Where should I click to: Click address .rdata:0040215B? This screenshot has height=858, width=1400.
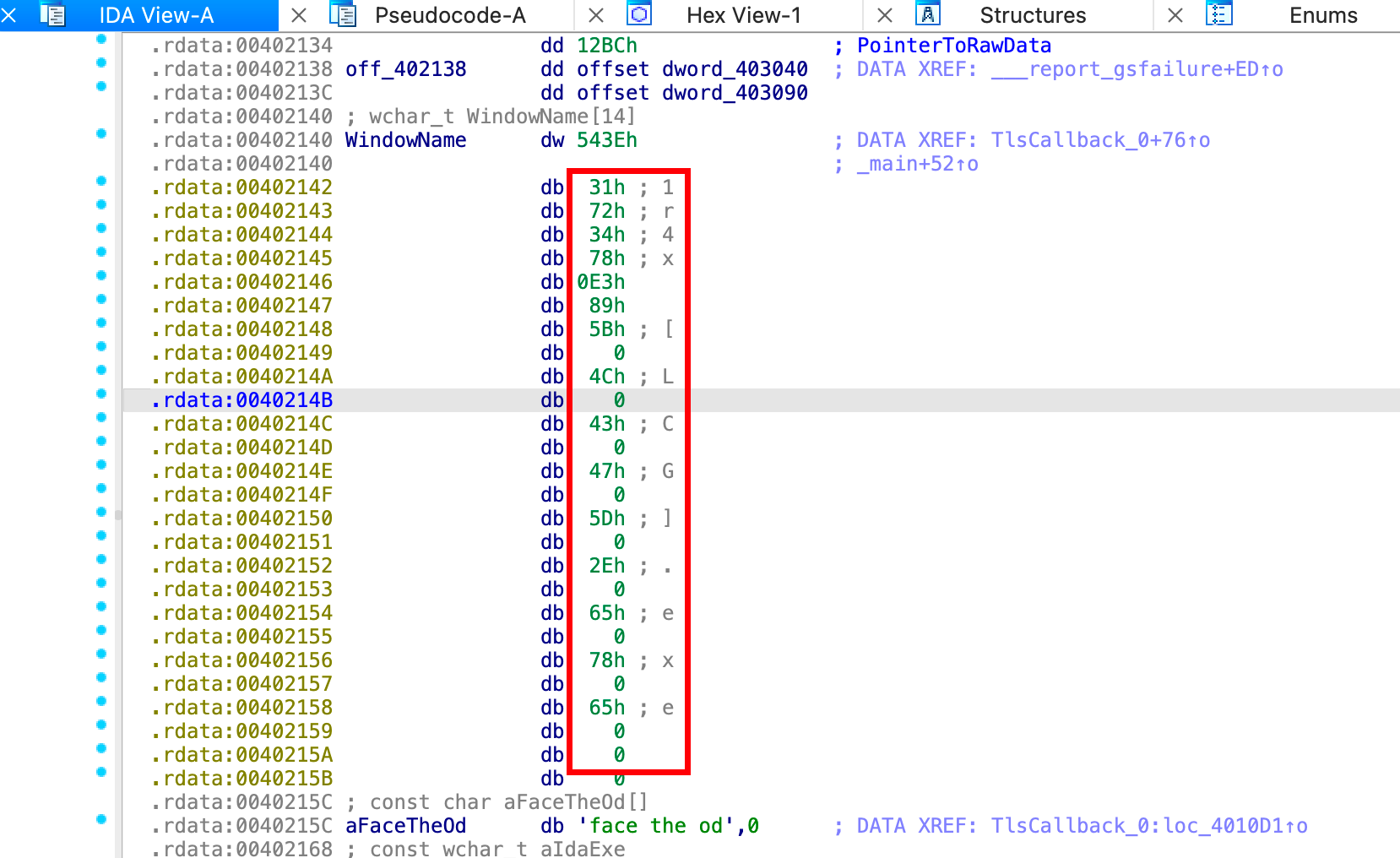pos(242,779)
